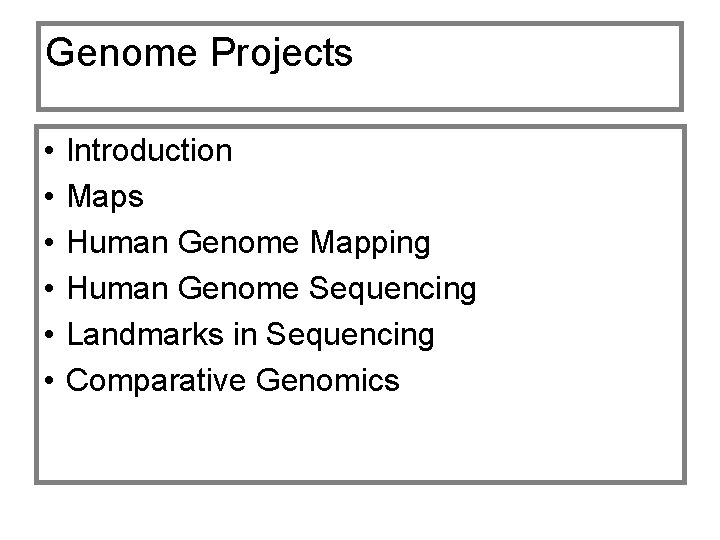Screen dimensions: 720x540
Task: Select the 'Introduction' bullet text
Action: click(x=149, y=151)
